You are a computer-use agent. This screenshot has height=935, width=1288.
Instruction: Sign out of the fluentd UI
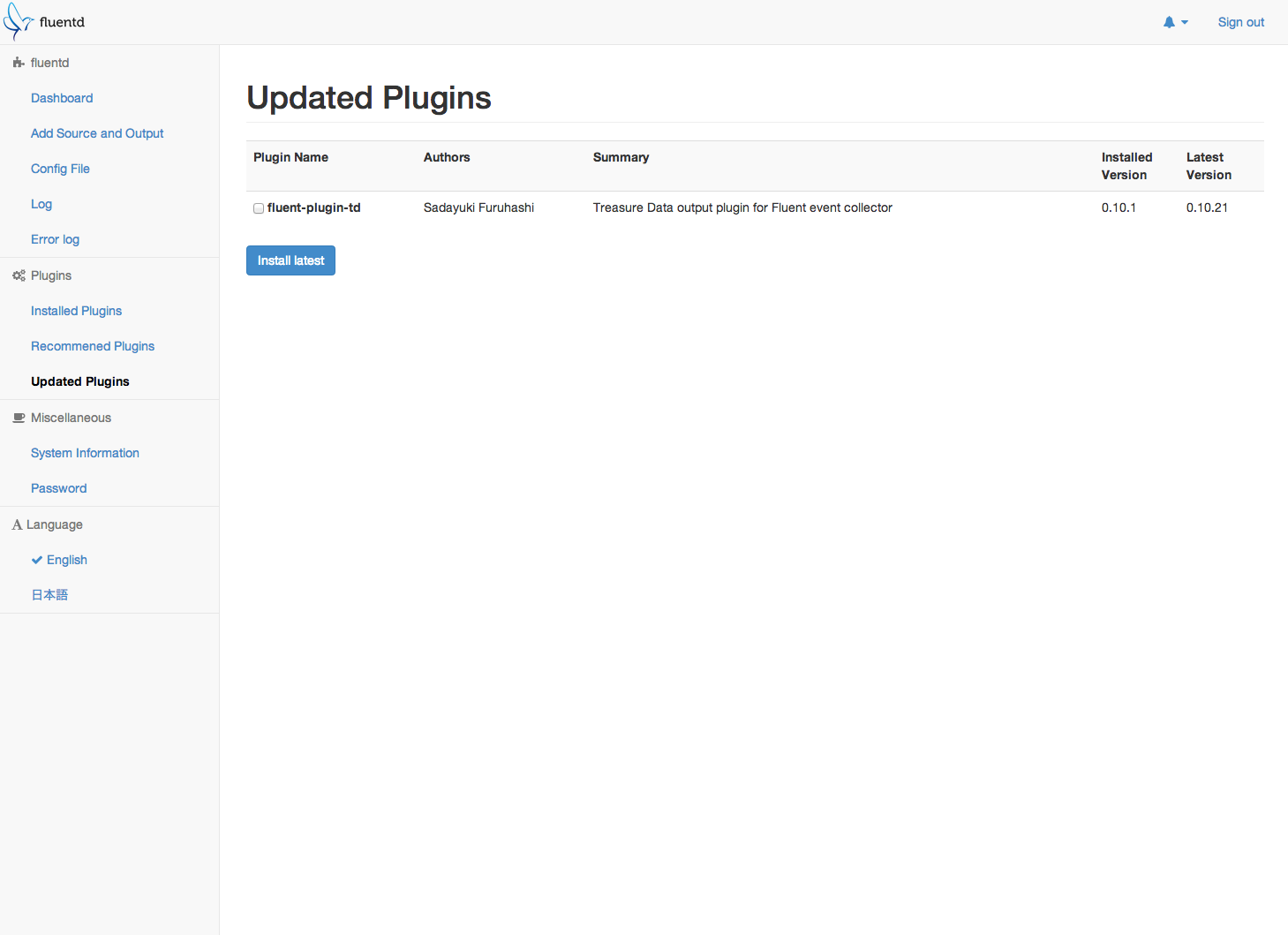pyautogui.click(x=1240, y=22)
